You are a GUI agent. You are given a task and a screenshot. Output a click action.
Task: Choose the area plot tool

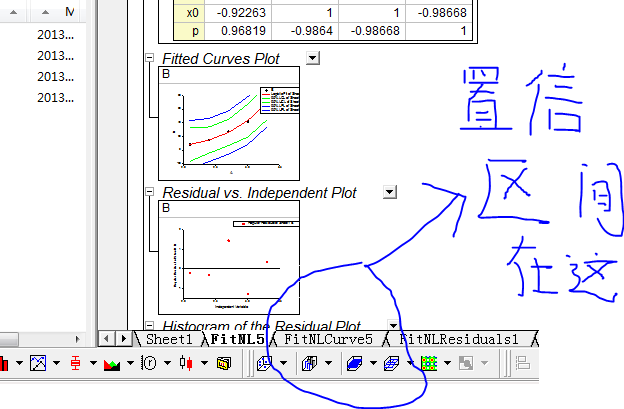112,363
